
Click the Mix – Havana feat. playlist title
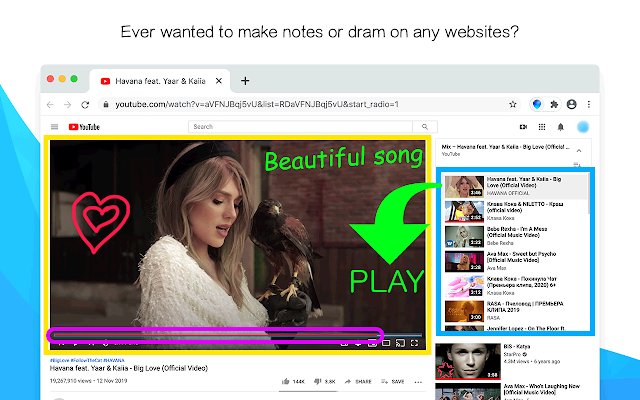pos(505,147)
